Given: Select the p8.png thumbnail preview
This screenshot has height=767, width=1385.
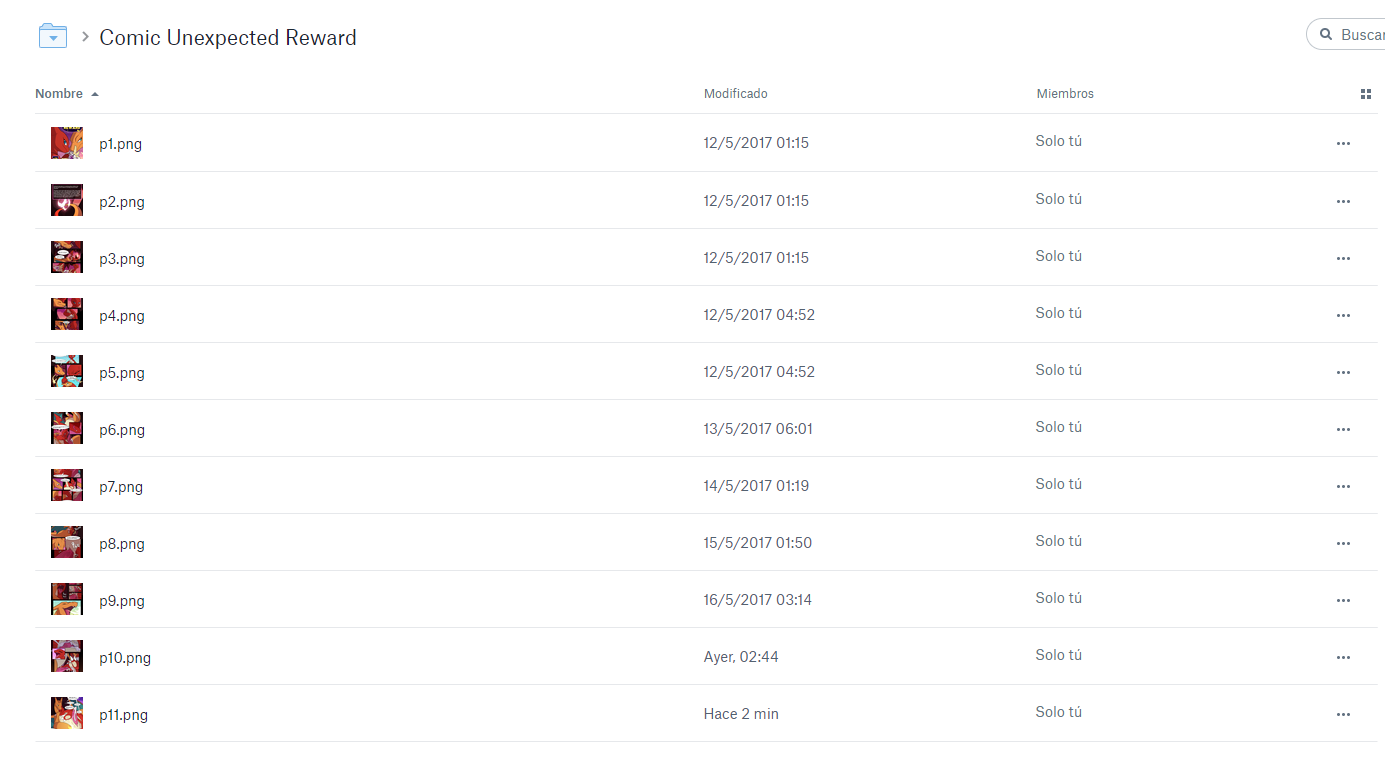Looking at the screenshot, I should 67,542.
